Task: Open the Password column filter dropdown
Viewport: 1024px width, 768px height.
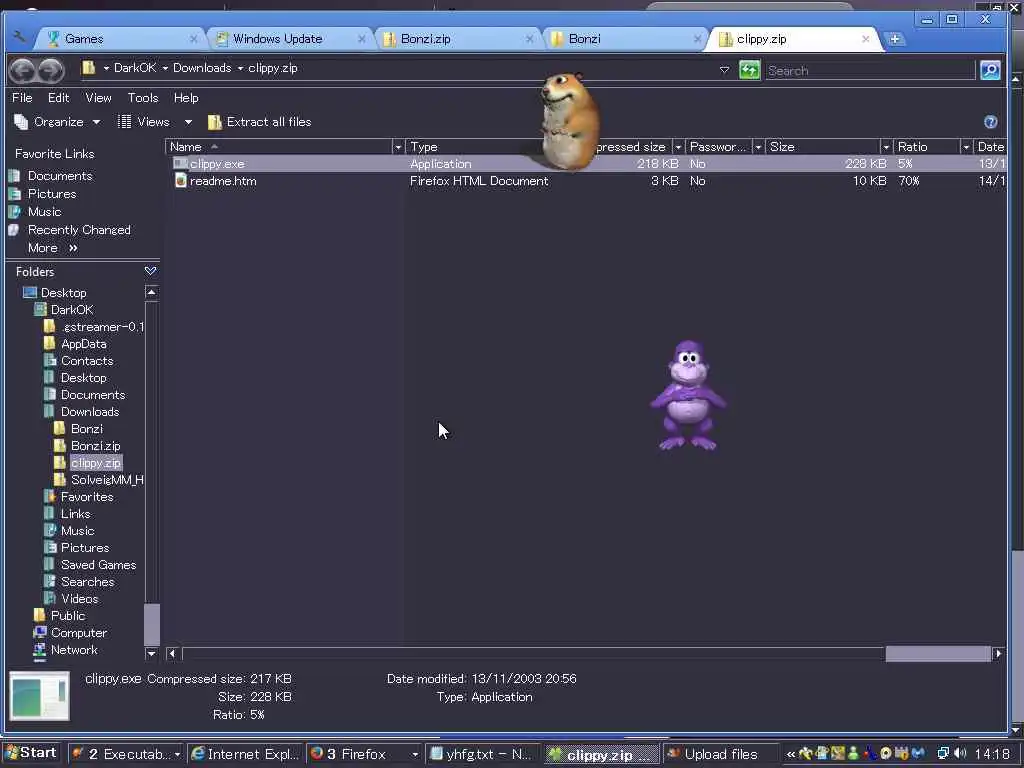Action: click(758, 147)
